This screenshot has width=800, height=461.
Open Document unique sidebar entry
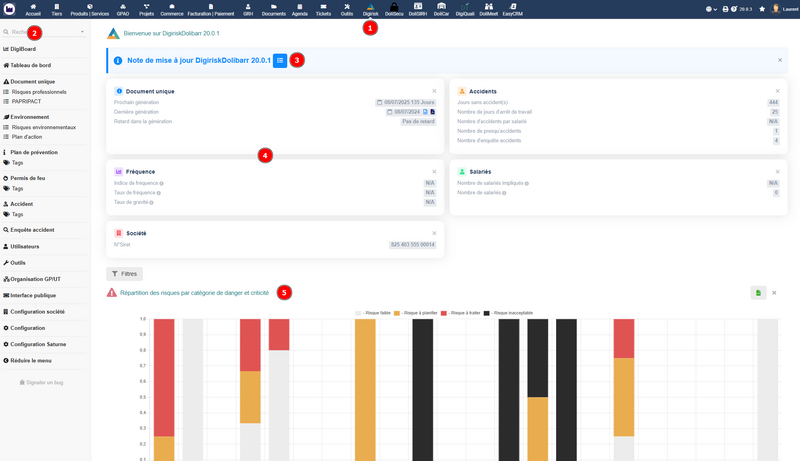coord(29,82)
